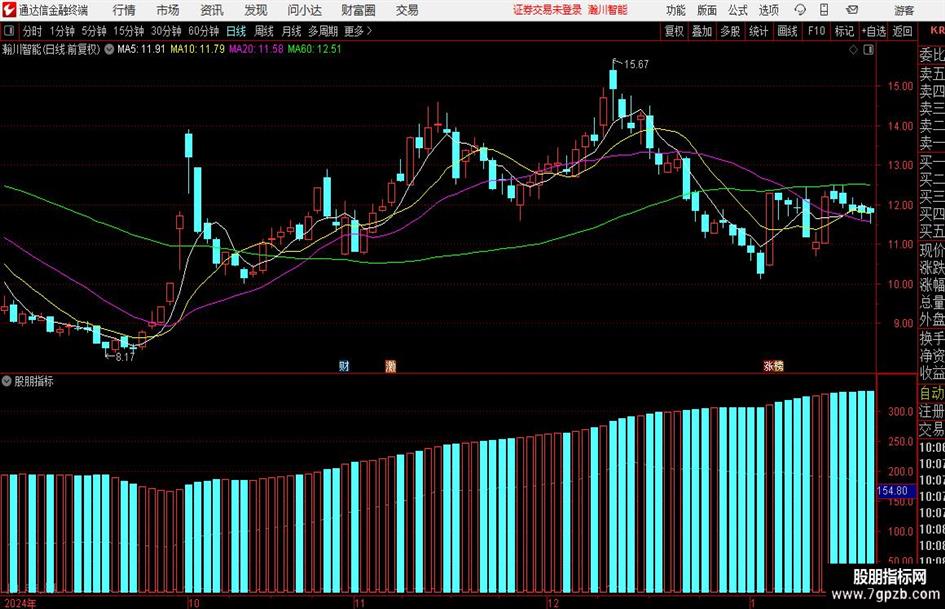Open the 多周期 multi-period view
This screenshot has height=609, width=945.
[323, 31]
